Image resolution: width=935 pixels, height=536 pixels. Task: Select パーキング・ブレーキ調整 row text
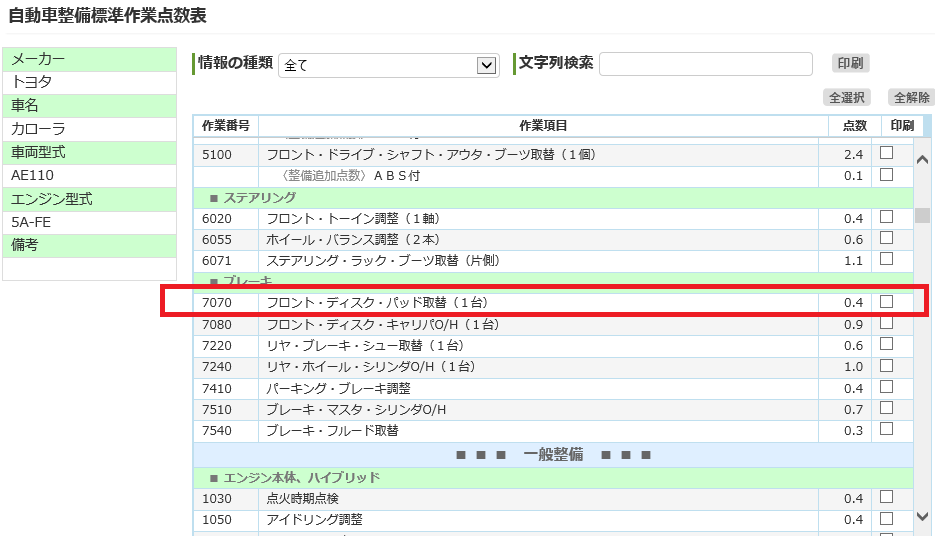click(x=338, y=388)
